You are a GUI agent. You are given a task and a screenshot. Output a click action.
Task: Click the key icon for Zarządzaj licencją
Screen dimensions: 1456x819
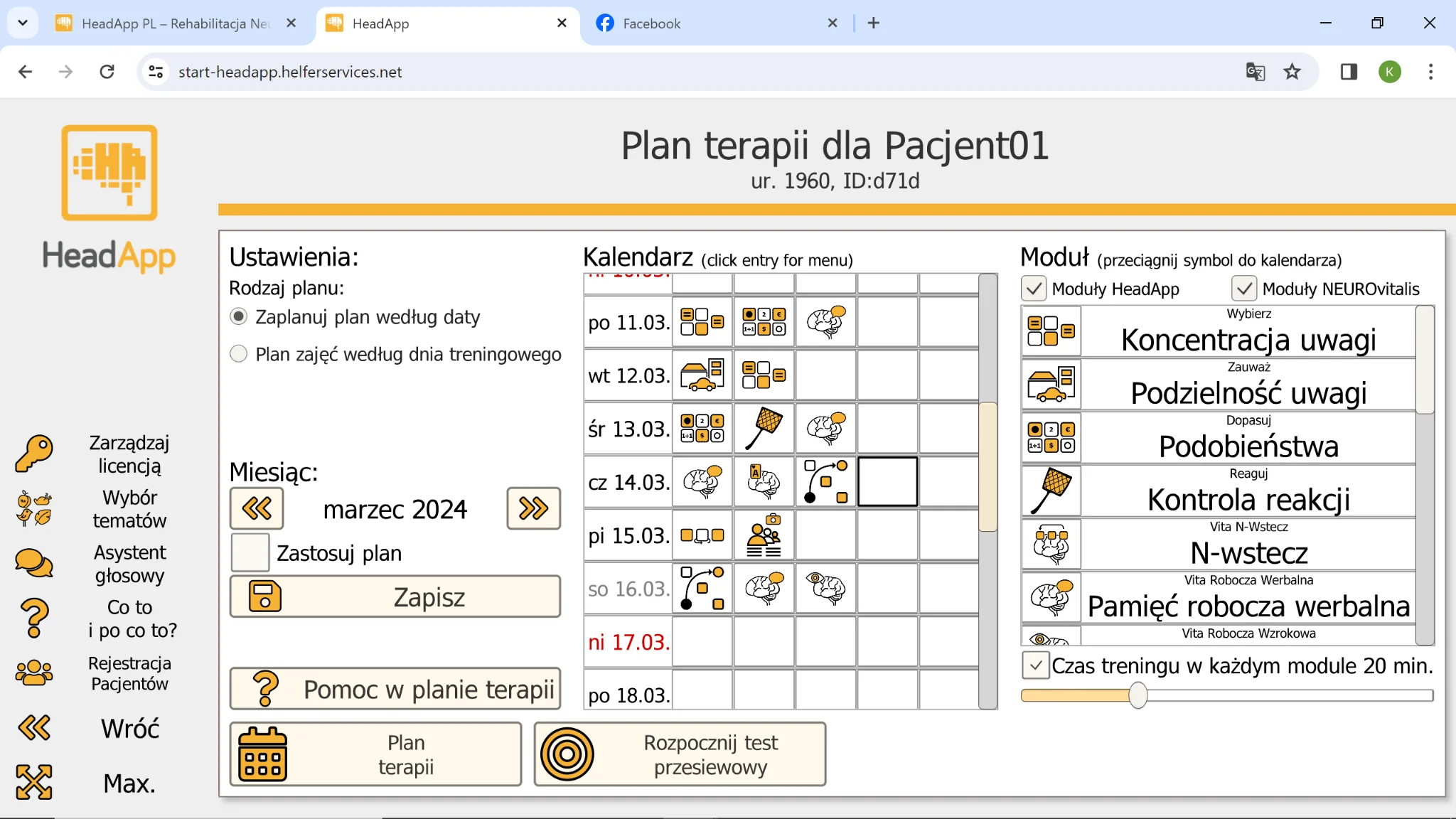[x=34, y=454]
